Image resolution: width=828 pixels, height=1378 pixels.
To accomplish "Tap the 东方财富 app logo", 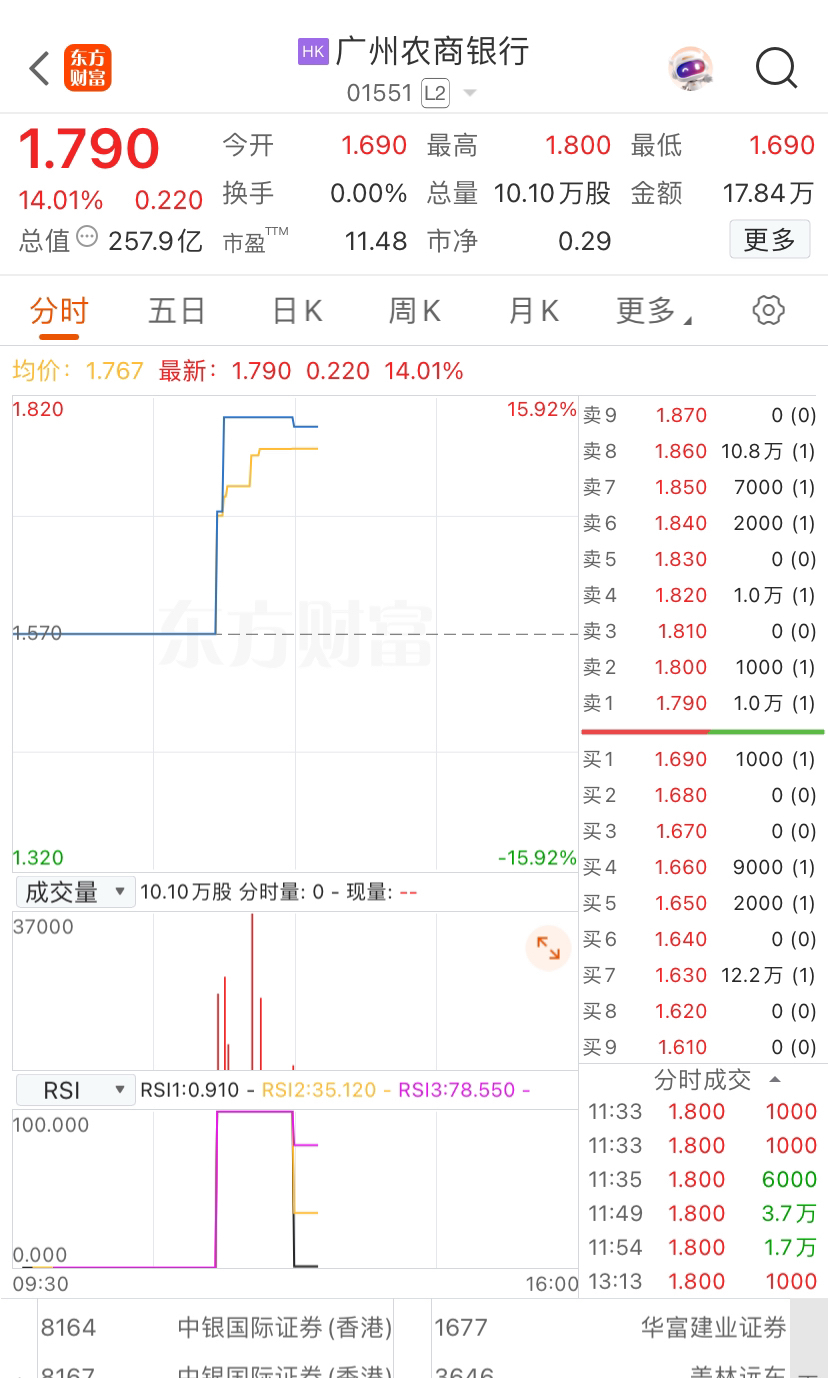I will tap(88, 69).
